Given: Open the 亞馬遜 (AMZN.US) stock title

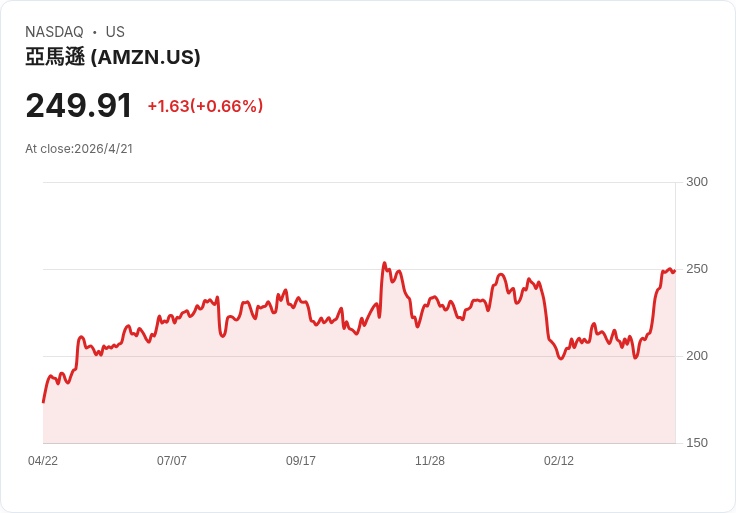Looking at the screenshot, I should pos(113,57).
